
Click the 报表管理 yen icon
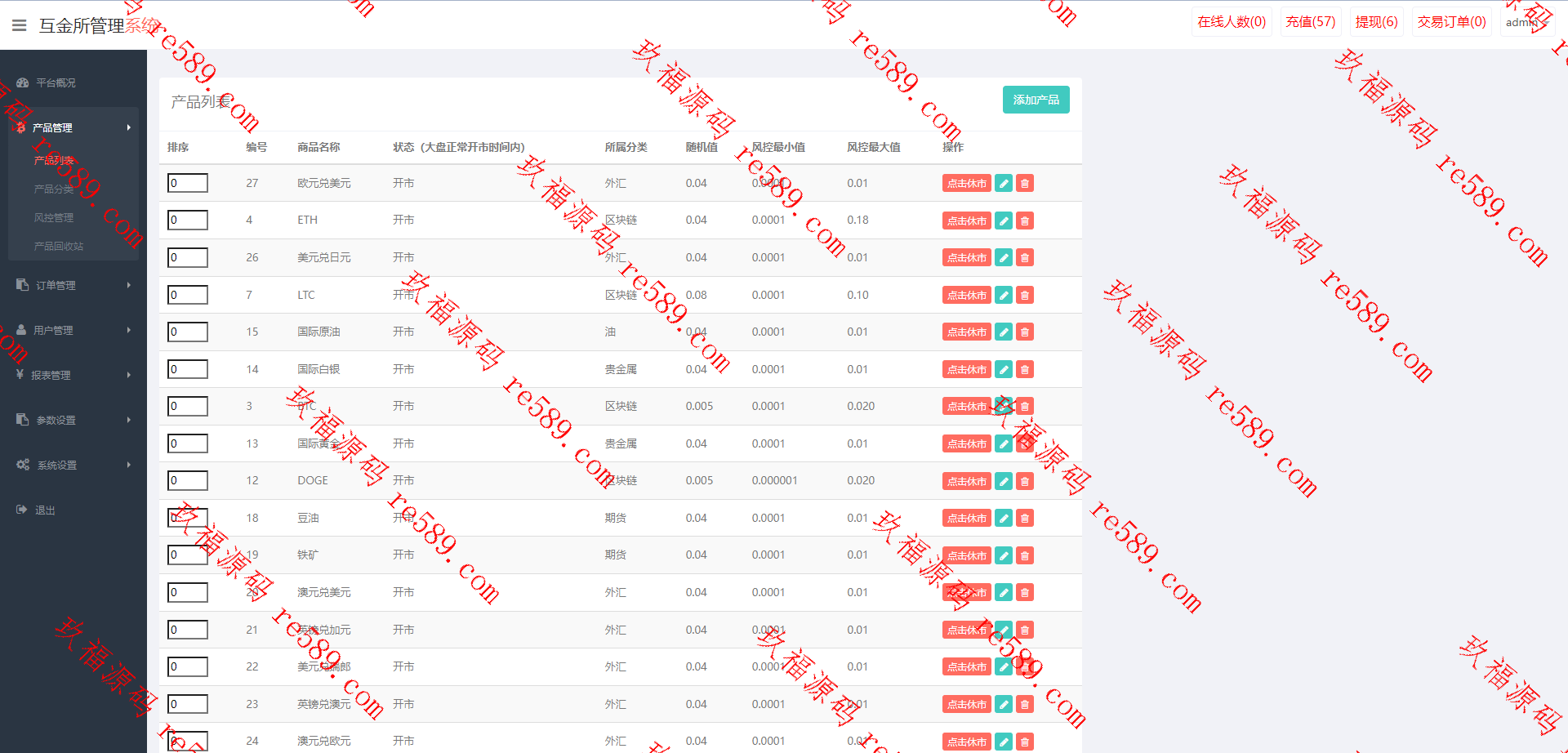[20, 375]
